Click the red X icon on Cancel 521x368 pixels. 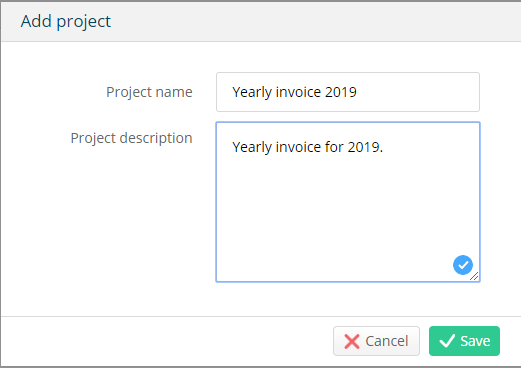352,341
